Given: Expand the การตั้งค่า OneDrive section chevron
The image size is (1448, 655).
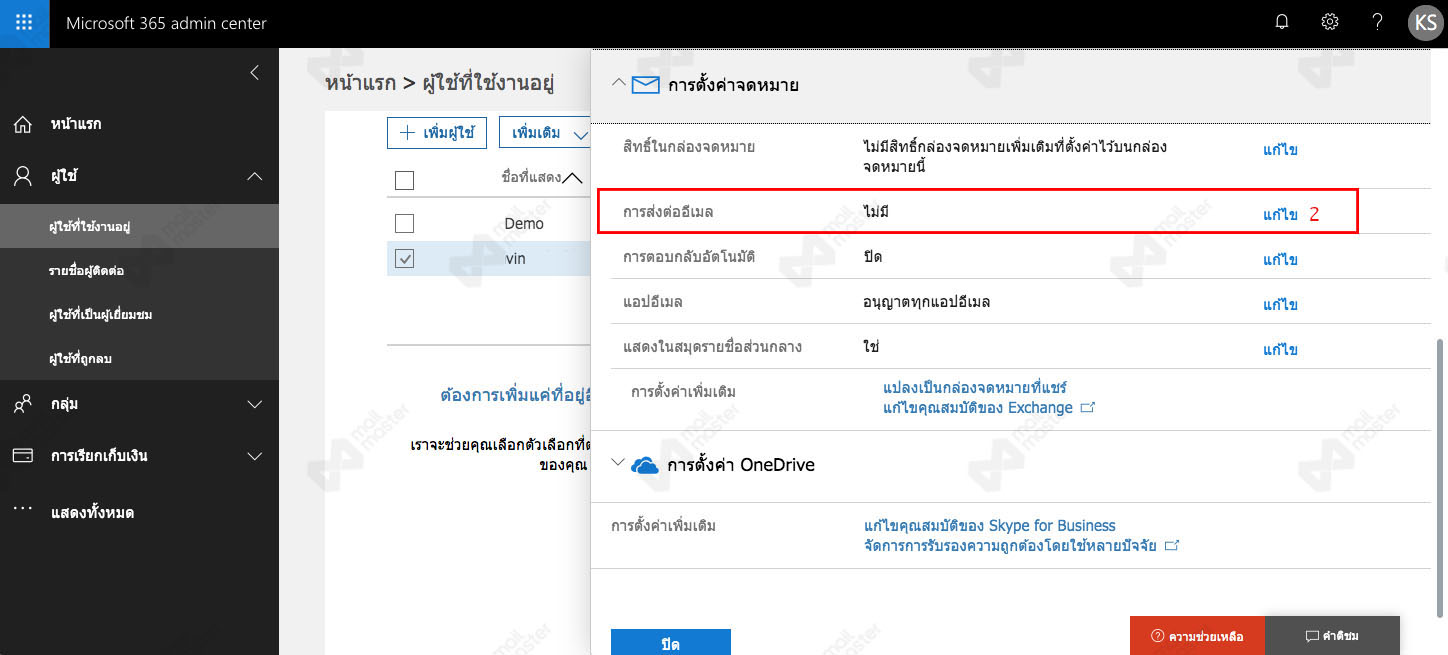Looking at the screenshot, I should click(618, 464).
